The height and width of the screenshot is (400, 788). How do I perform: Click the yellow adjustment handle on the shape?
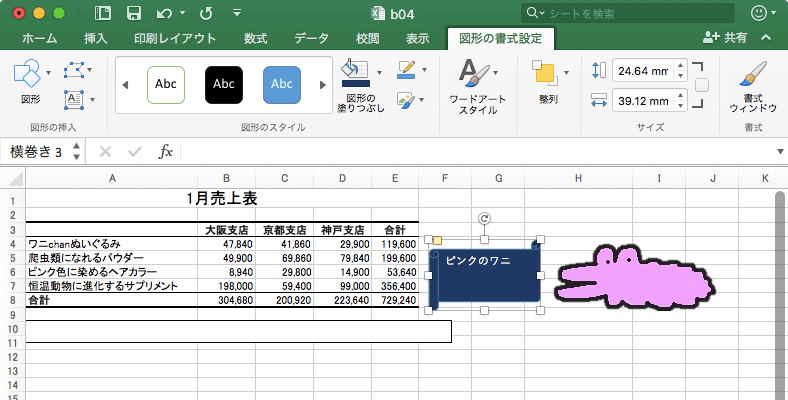click(x=437, y=241)
